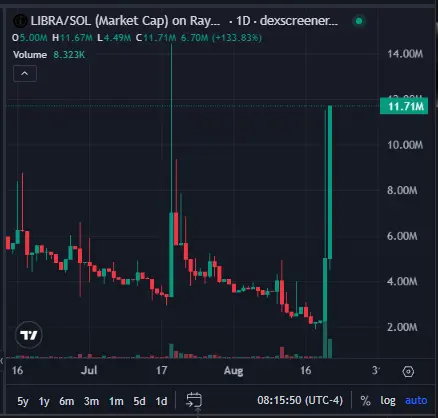Click the 8.00M price axis label
Image resolution: width=438 pixels, height=418 pixels.
[402, 190]
